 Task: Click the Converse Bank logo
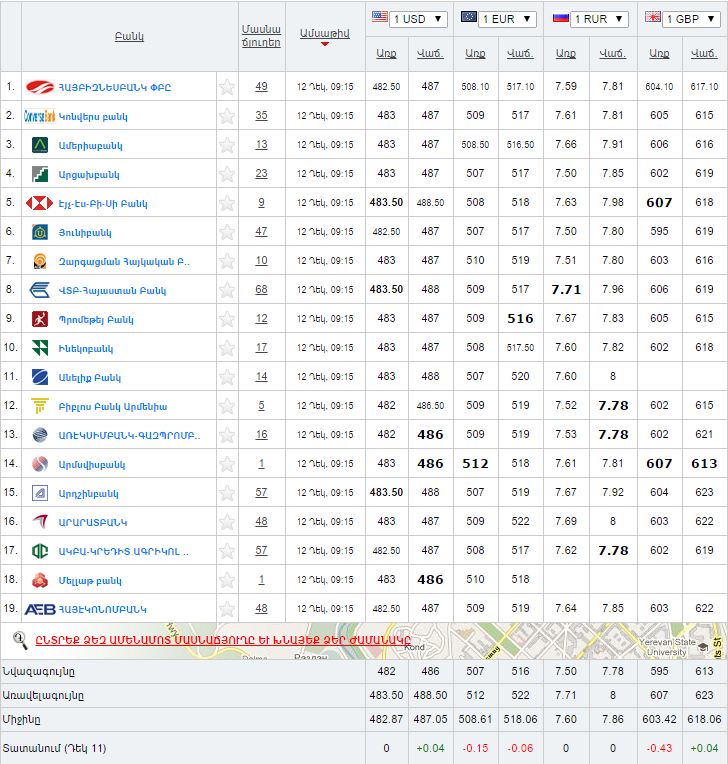coord(40,116)
